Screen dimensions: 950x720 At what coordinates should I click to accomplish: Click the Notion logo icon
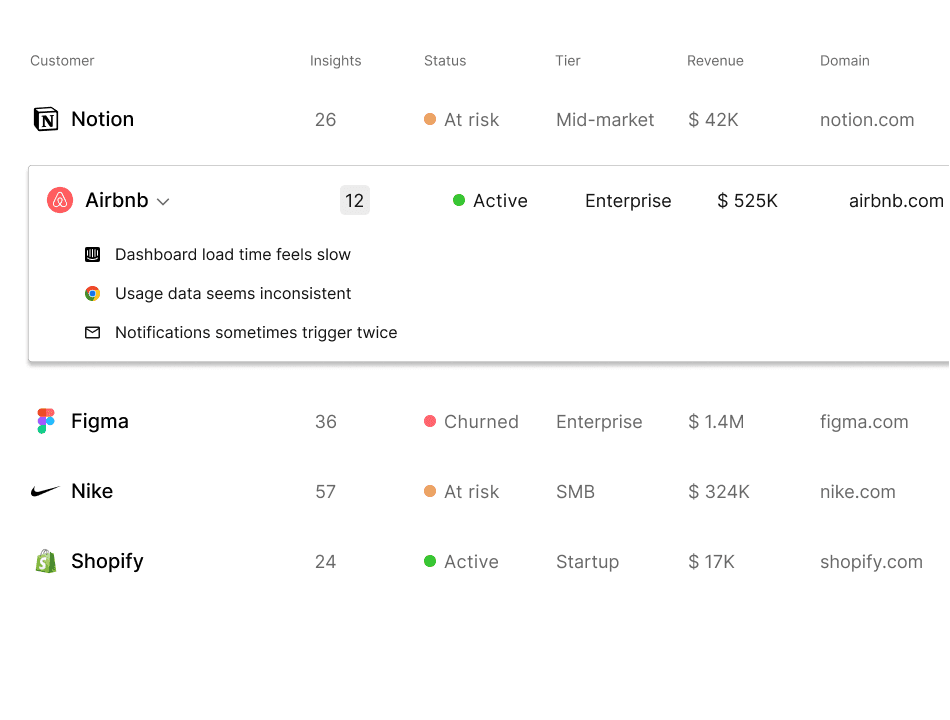pos(46,120)
